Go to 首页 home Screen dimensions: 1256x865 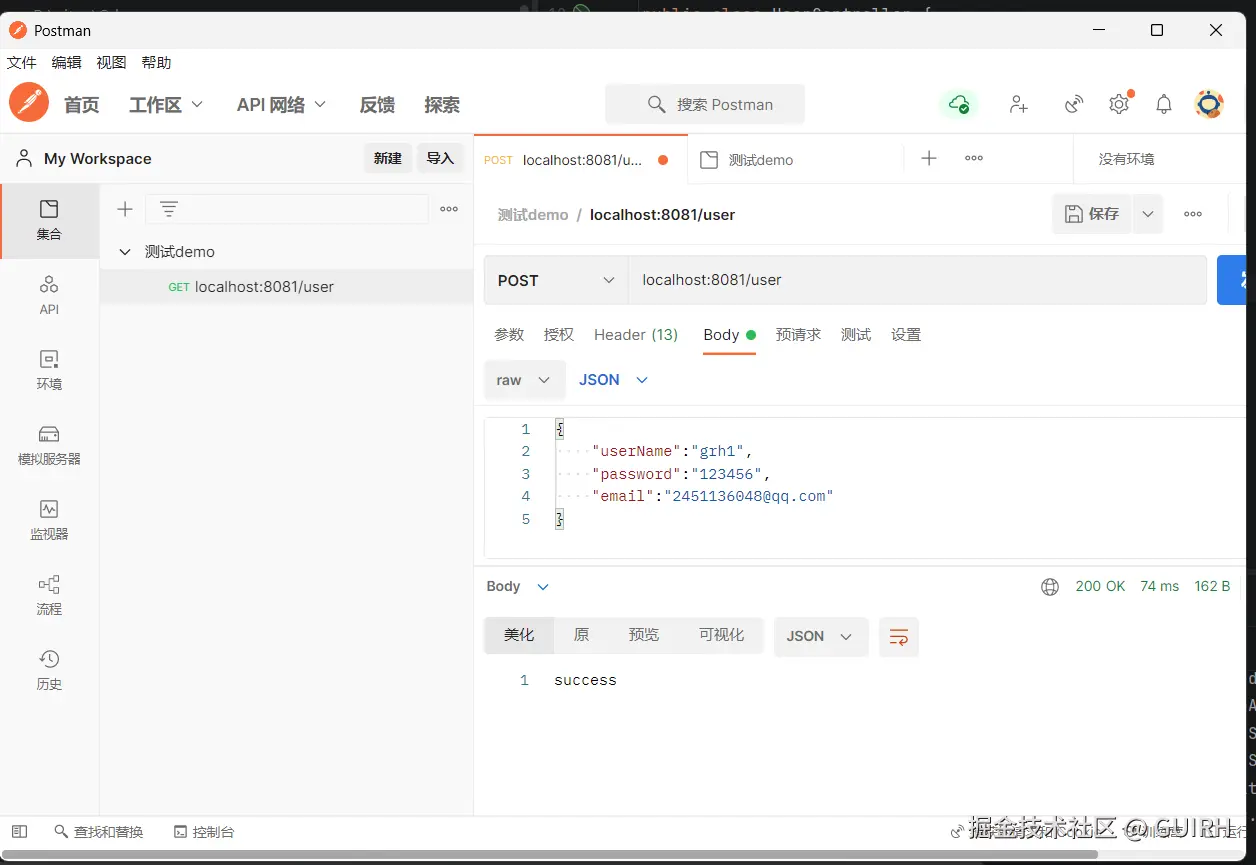click(82, 104)
